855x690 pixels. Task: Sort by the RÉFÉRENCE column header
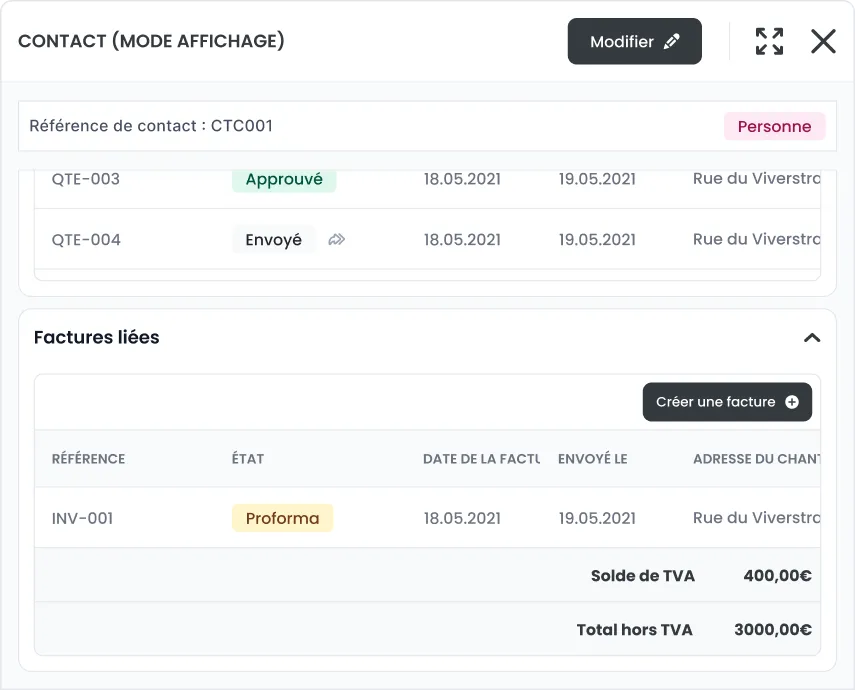coord(89,459)
